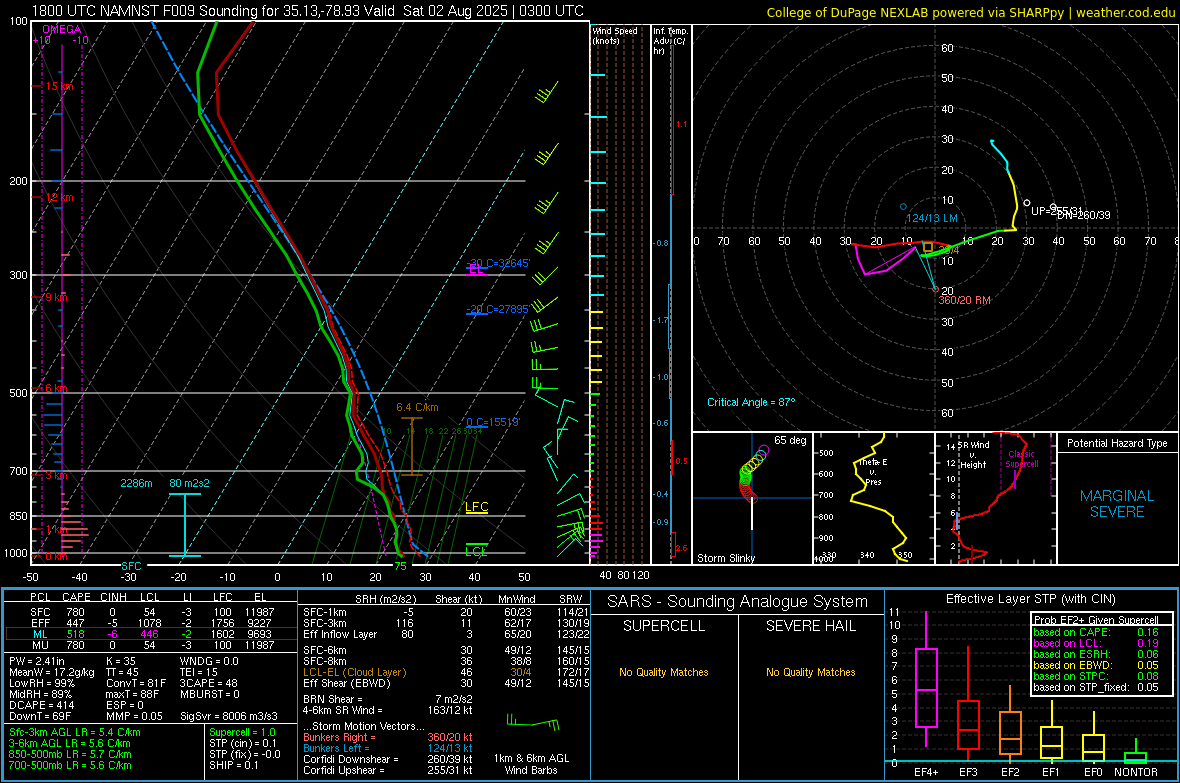Click the Corfidi Upshear = 255/31 kt line
The height and width of the screenshot is (783, 1180).
pyautogui.click(x=388, y=770)
